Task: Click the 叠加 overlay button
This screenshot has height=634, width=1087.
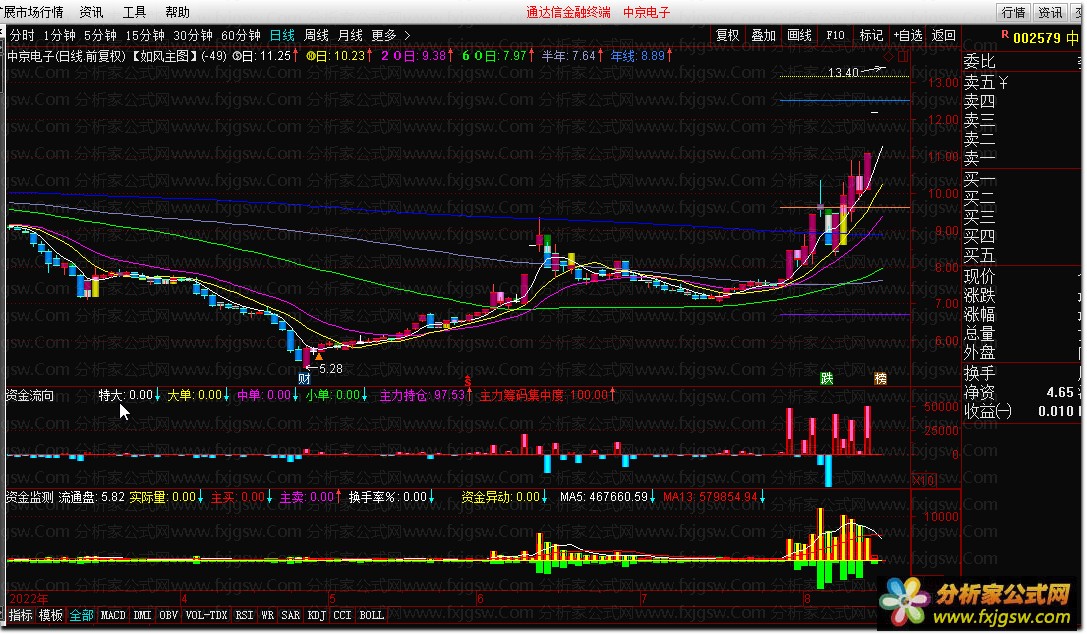Action: click(x=763, y=35)
